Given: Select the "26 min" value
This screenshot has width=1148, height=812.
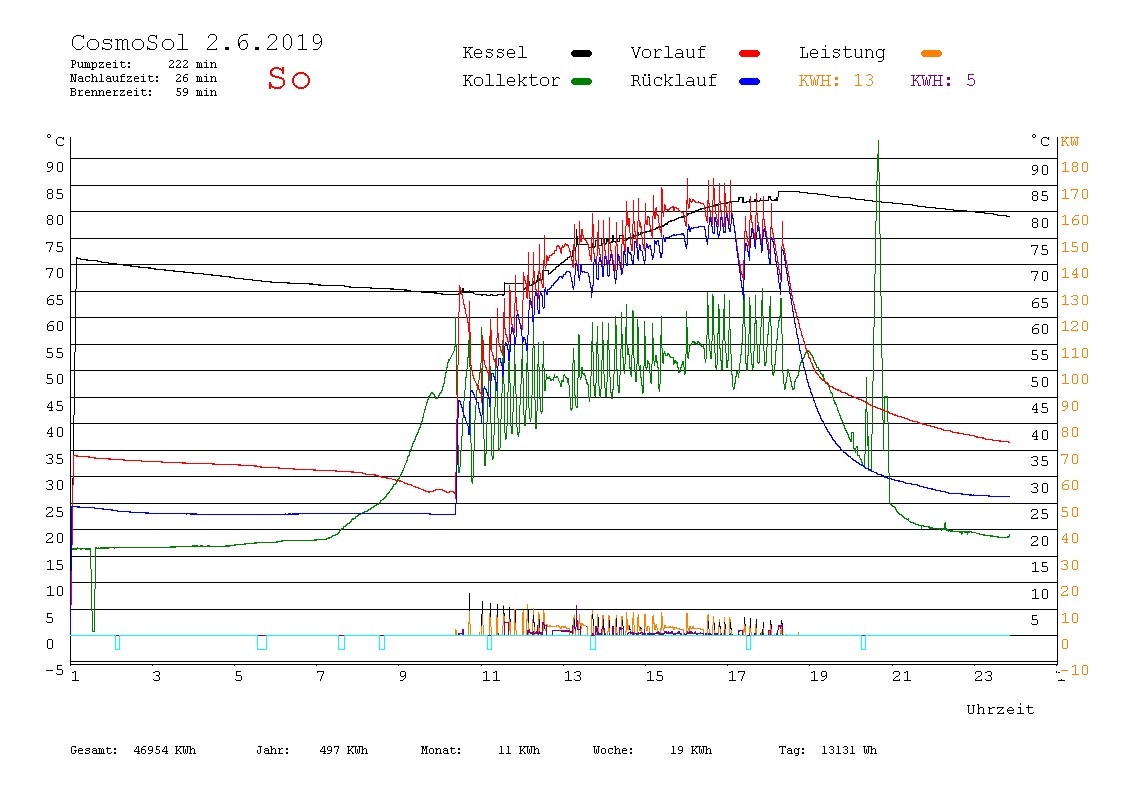Looking at the screenshot, I should point(196,78).
